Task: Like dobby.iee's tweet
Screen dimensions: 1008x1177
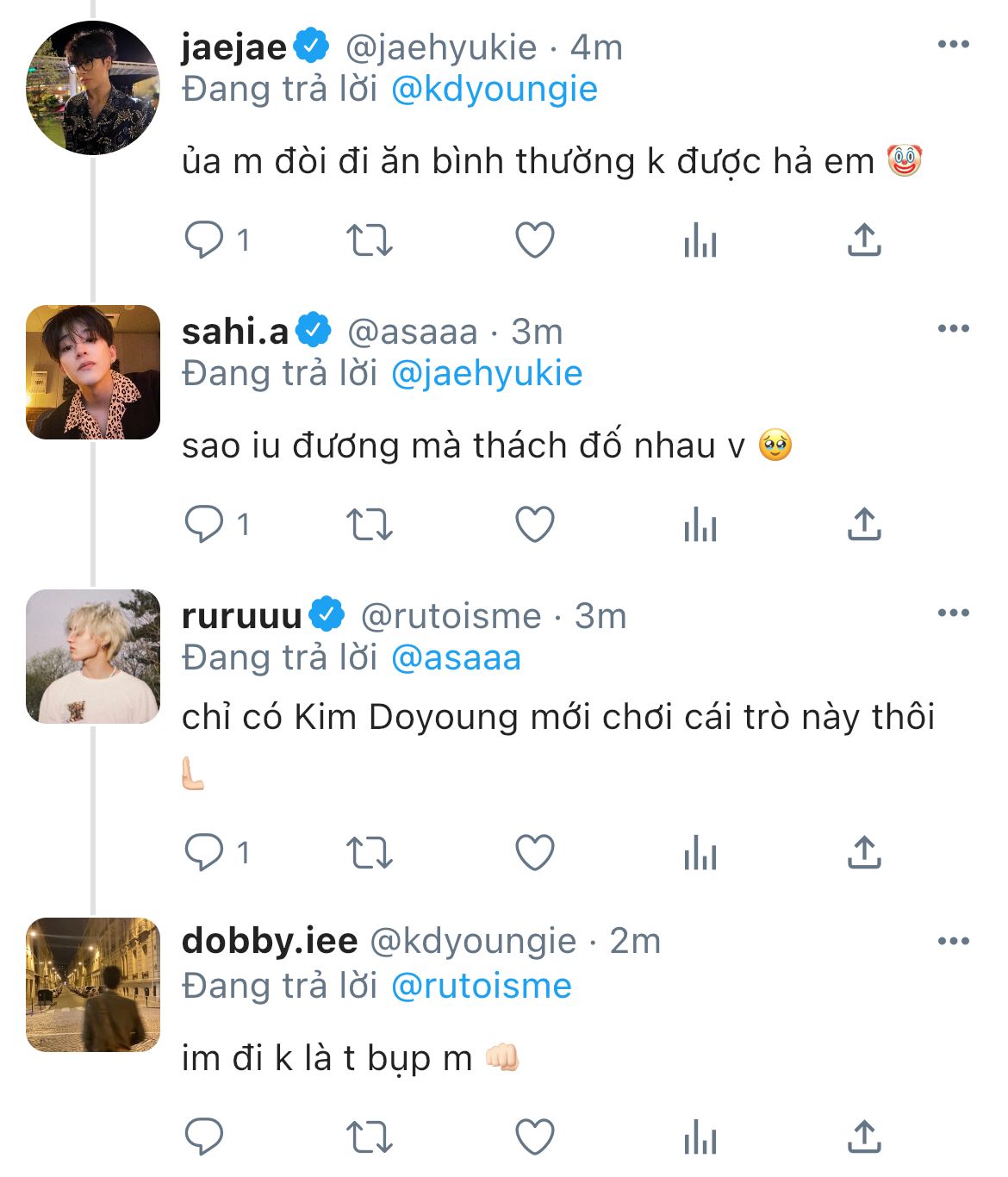Action: 534,1137
